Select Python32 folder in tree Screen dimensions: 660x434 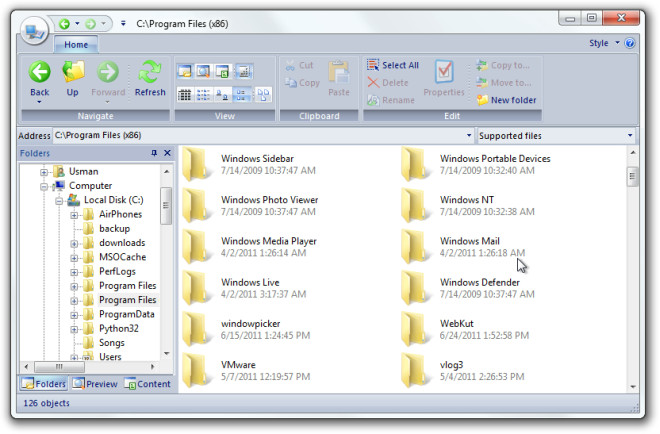coord(119,328)
